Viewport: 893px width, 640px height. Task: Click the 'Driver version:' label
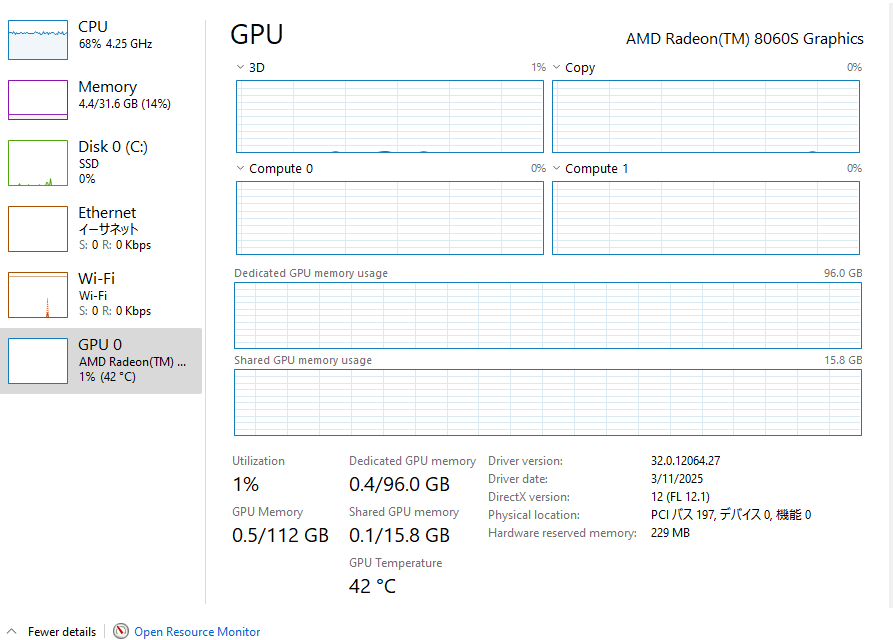tap(525, 461)
